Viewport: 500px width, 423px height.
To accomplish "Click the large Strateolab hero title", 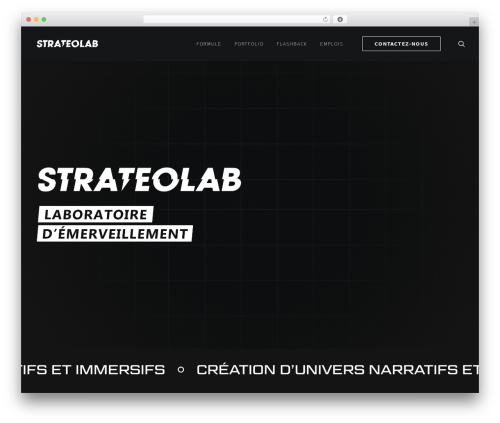I will (x=139, y=180).
